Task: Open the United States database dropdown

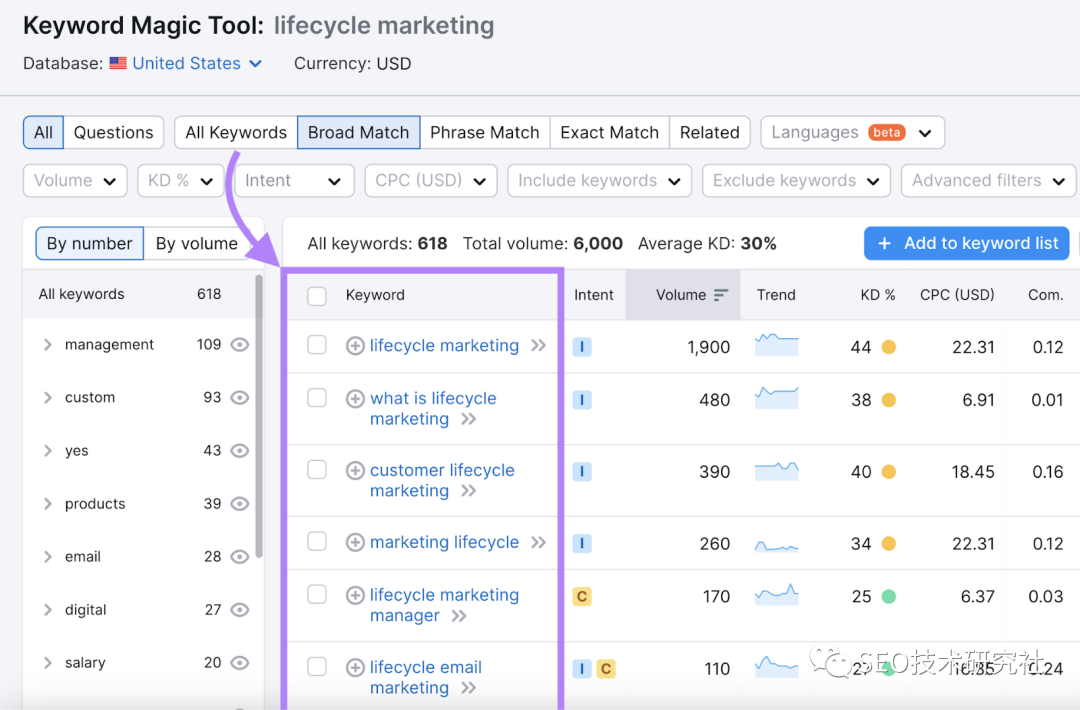Action: tap(186, 63)
